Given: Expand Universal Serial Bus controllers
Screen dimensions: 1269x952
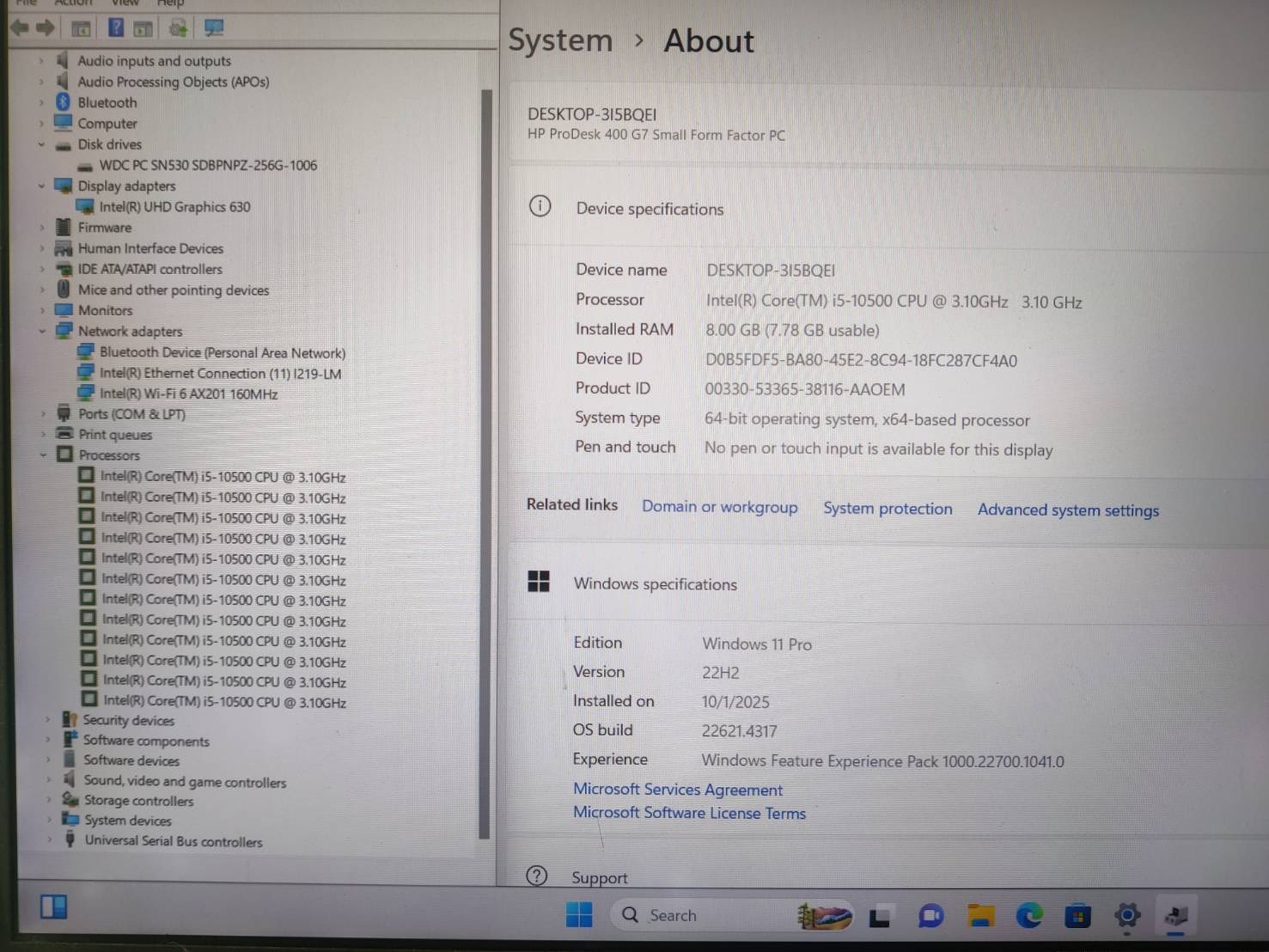Looking at the screenshot, I should click(49, 840).
